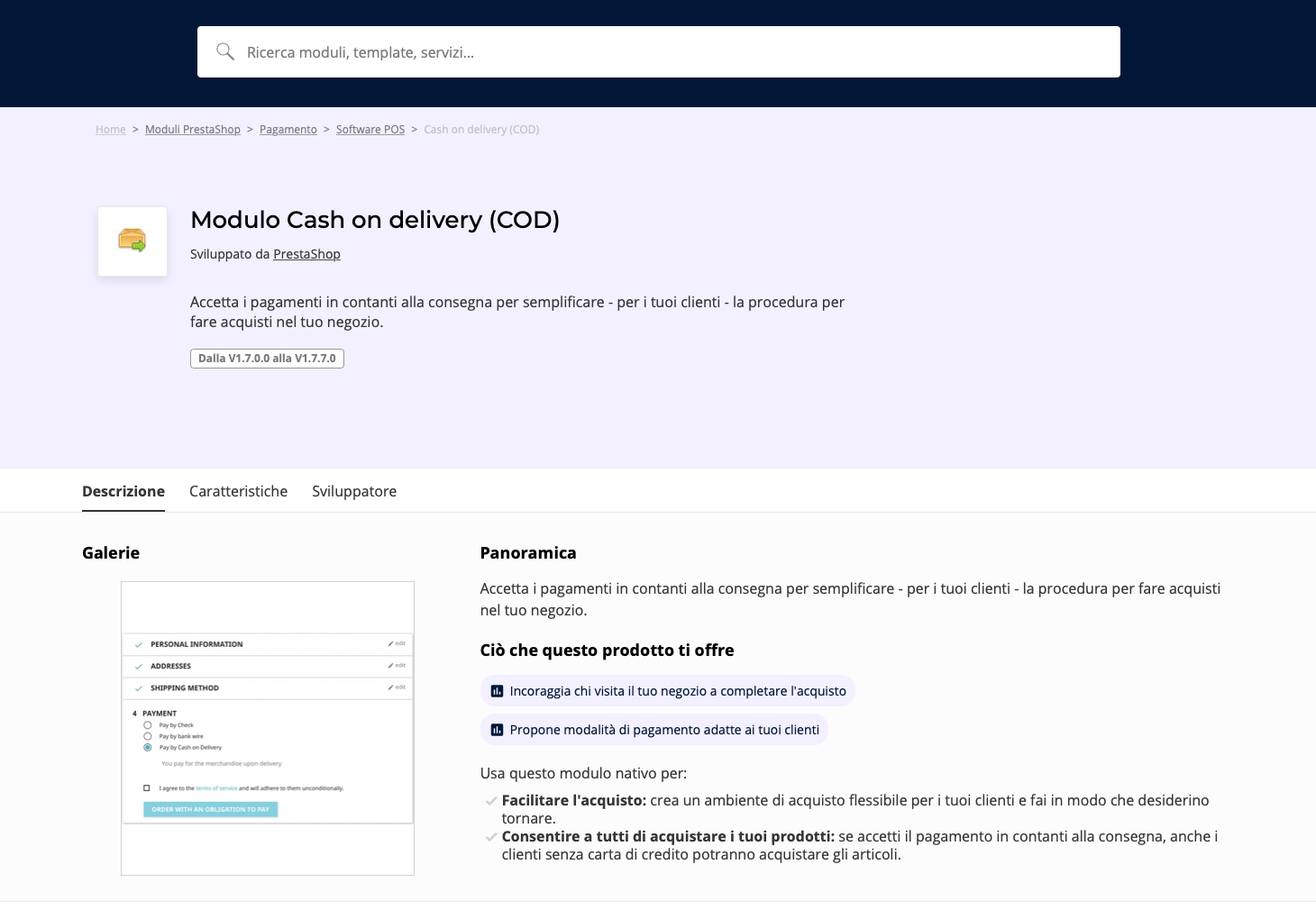Focus the "Ricerca moduli, template, servizi" search field
The image size is (1316, 910).
click(x=667, y=52)
